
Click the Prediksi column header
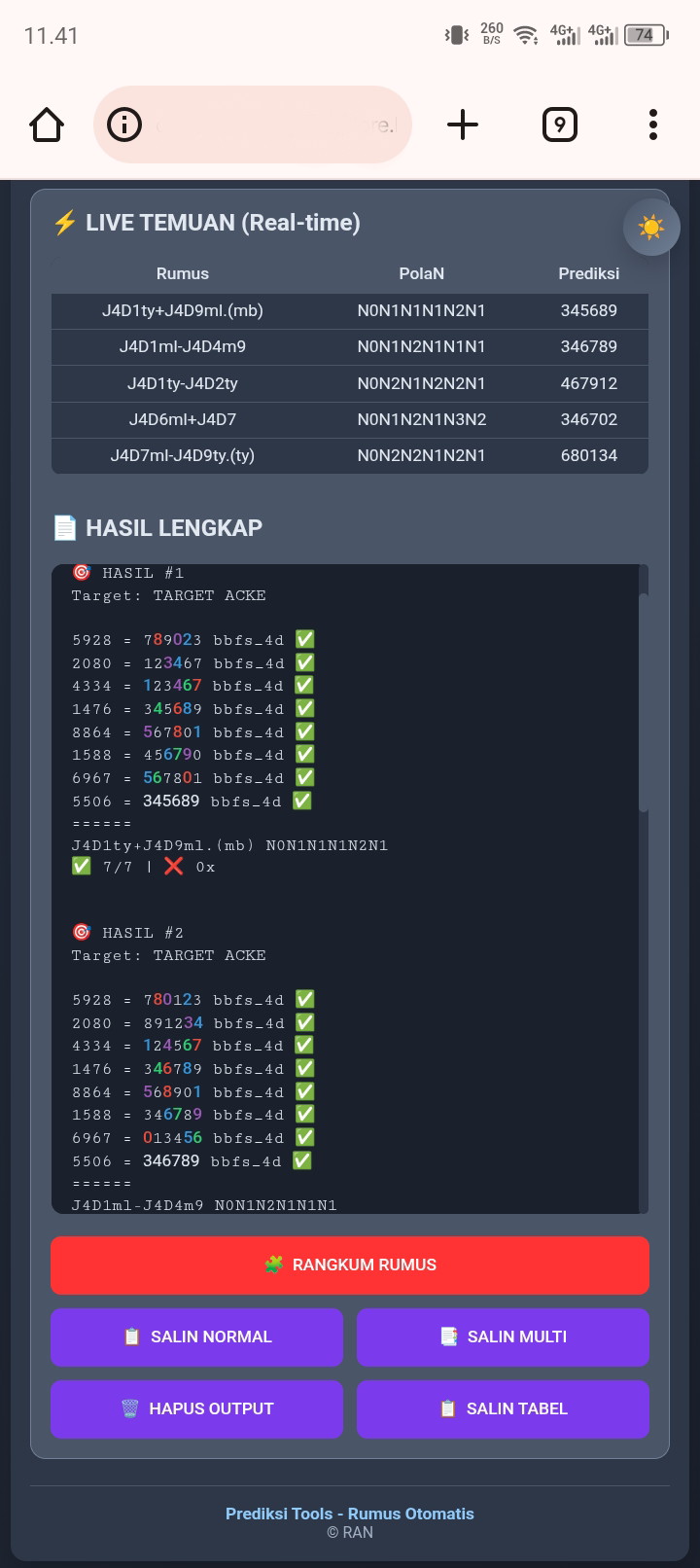(x=588, y=273)
